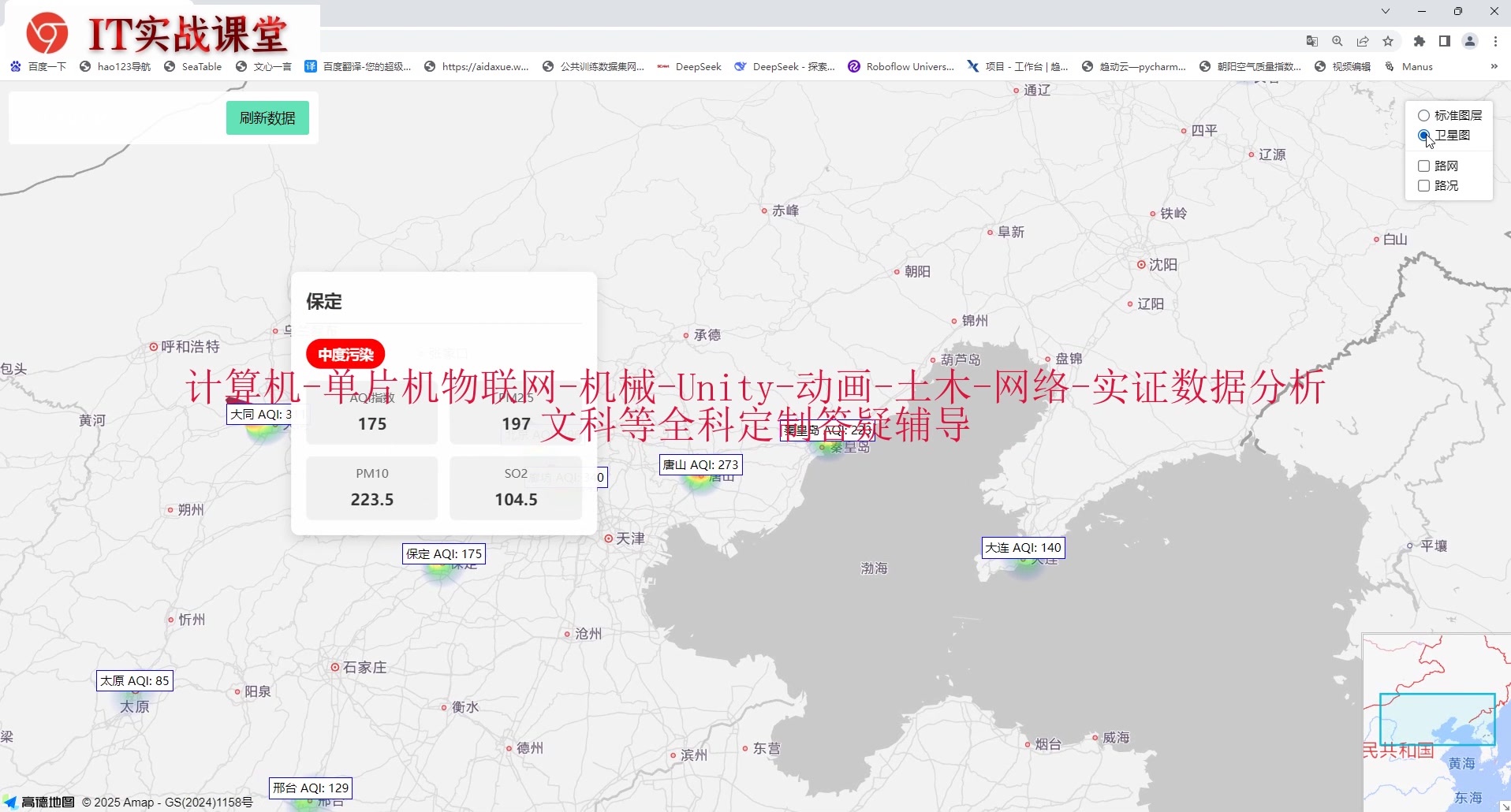Select the 标准图层 radio option
Screen dimensions: 1511x812
[1424, 115]
